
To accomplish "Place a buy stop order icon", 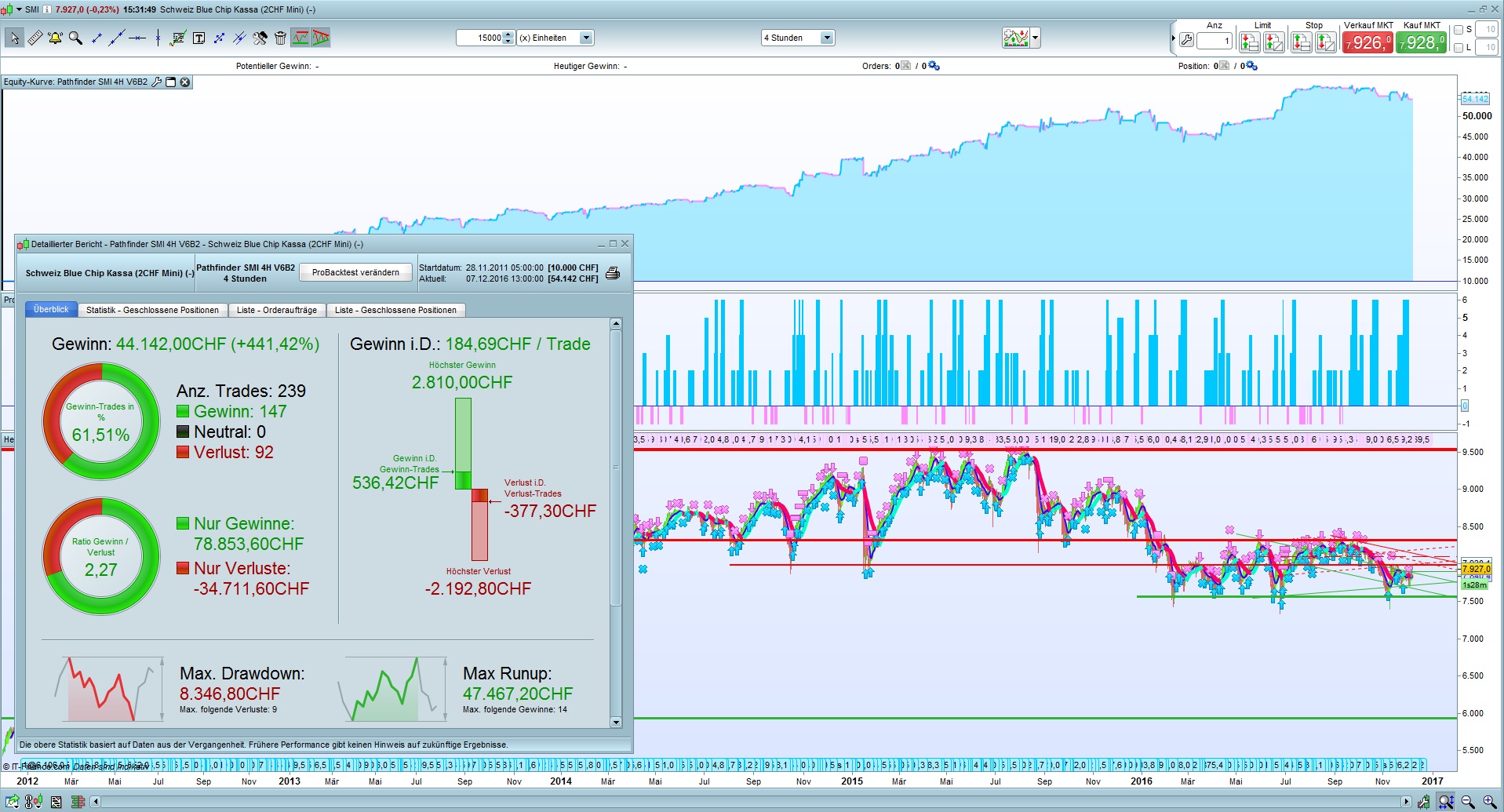I will [1302, 42].
